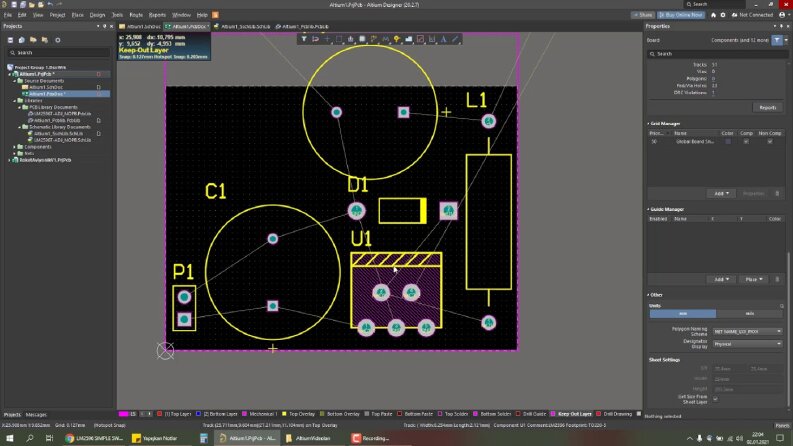Click the Buy Online Now button
This screenshot has width=793, height=446.
681,15
